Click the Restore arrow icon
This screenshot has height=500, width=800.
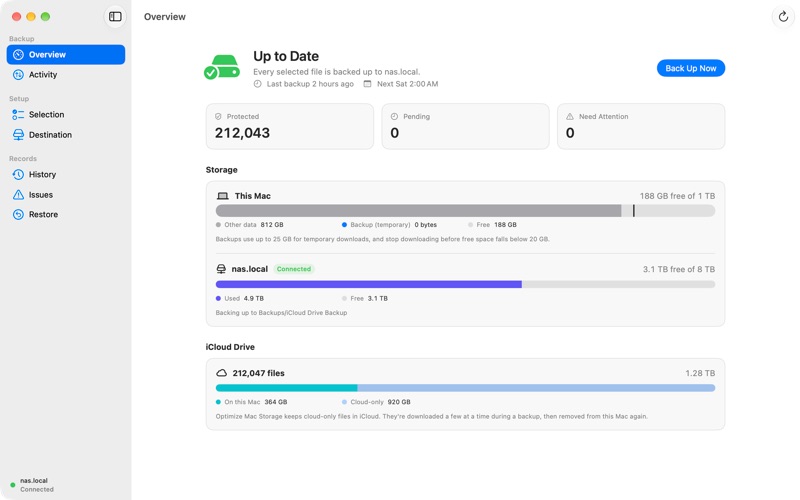[x=18, y=214]
